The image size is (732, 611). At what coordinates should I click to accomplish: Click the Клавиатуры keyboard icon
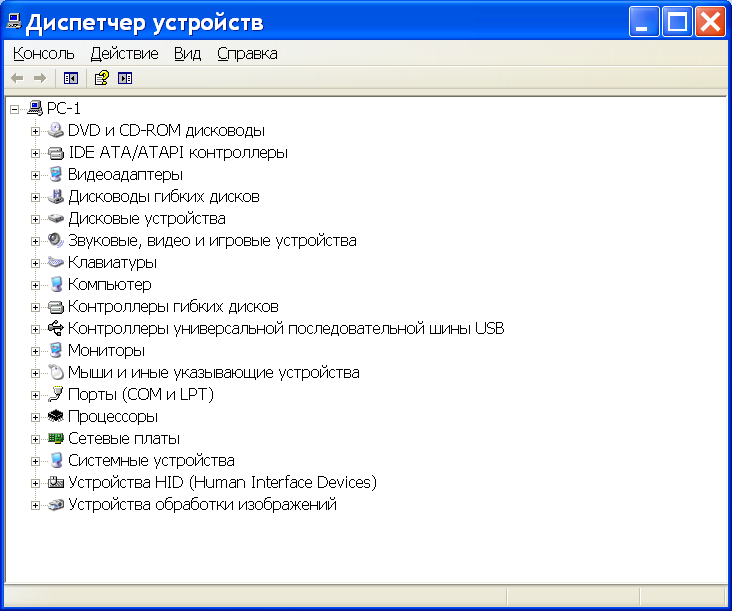click(56, 262)
